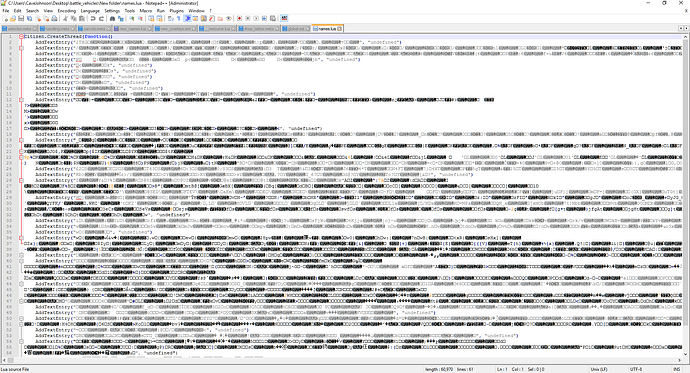Save the file with the floppy icon
Screen dimensions: 690x373
click(21, 18)
